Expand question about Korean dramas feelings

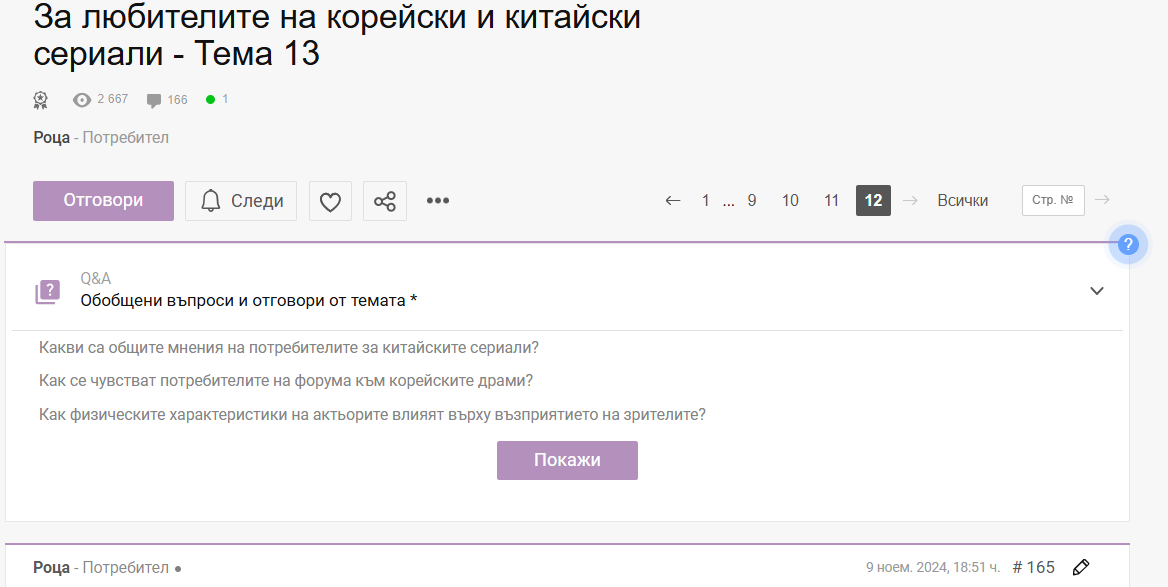(286, 381)
